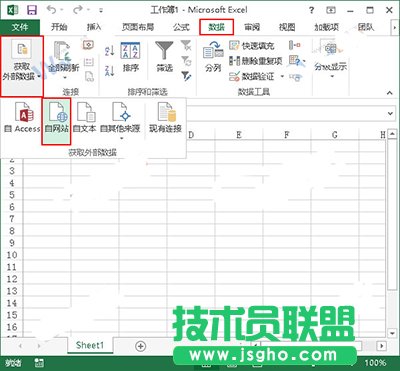The image size is (400, 371).
Task: Click 快速填充 (Flash Fill) button
Action: point(251,45)
